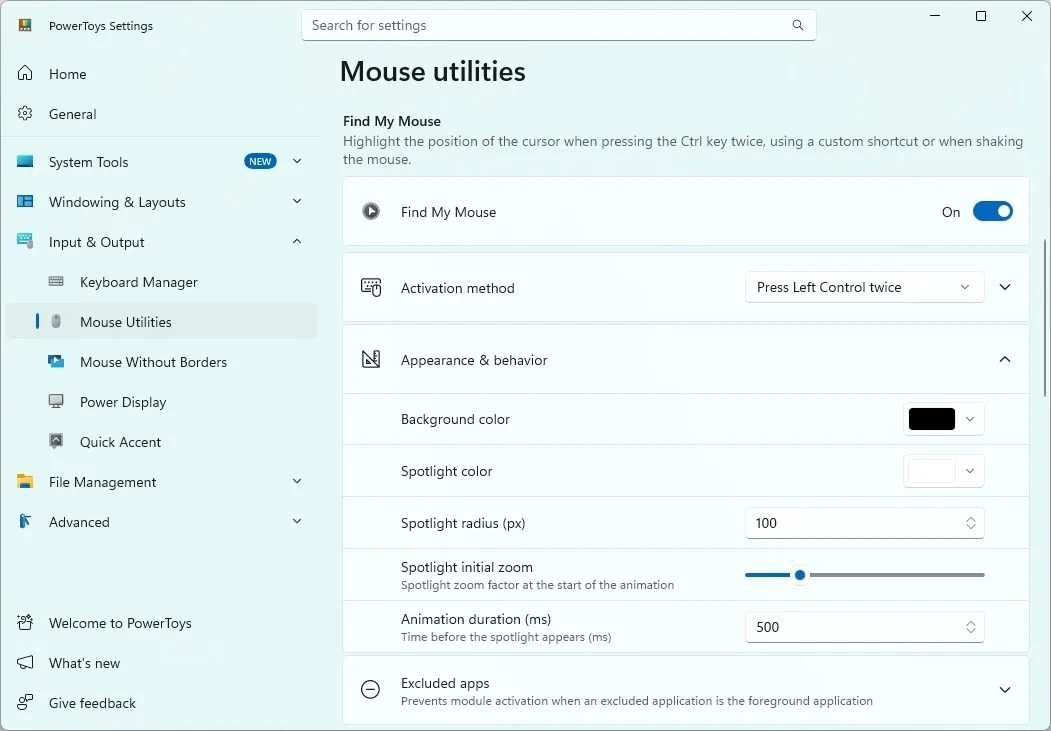
Task: Click the Advanced tools icon
Action: click(25, 521)
